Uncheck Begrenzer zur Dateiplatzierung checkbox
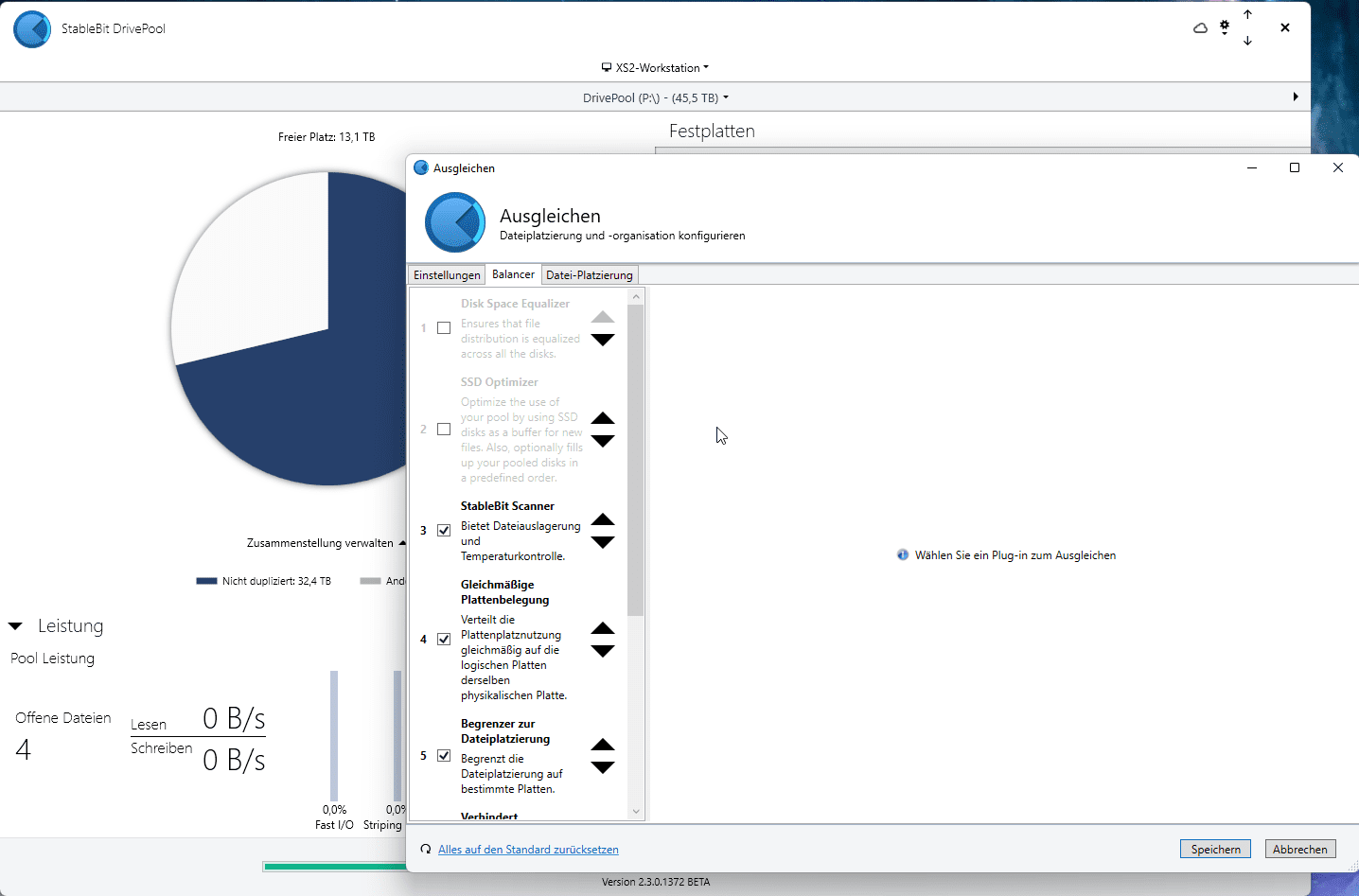 [444, 756]
